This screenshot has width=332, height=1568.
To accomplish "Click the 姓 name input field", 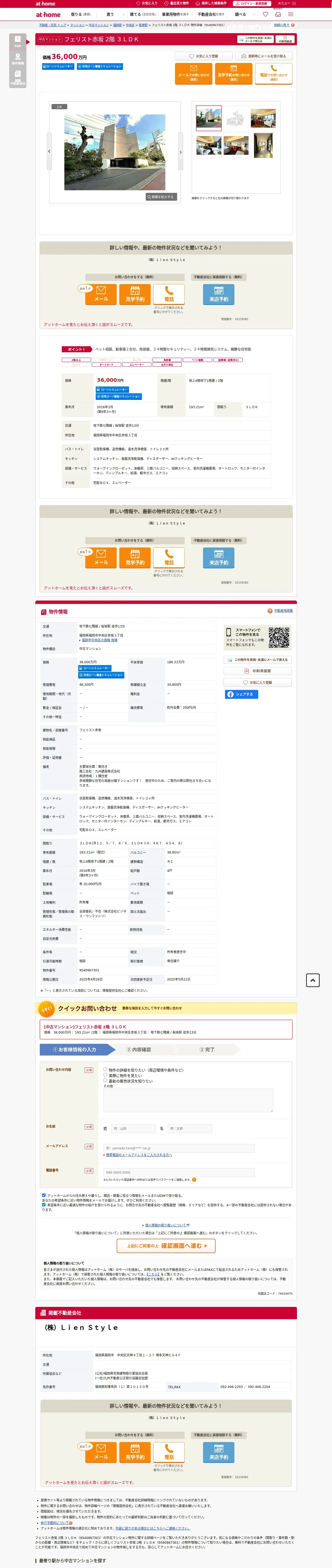I will [134, 1128].
